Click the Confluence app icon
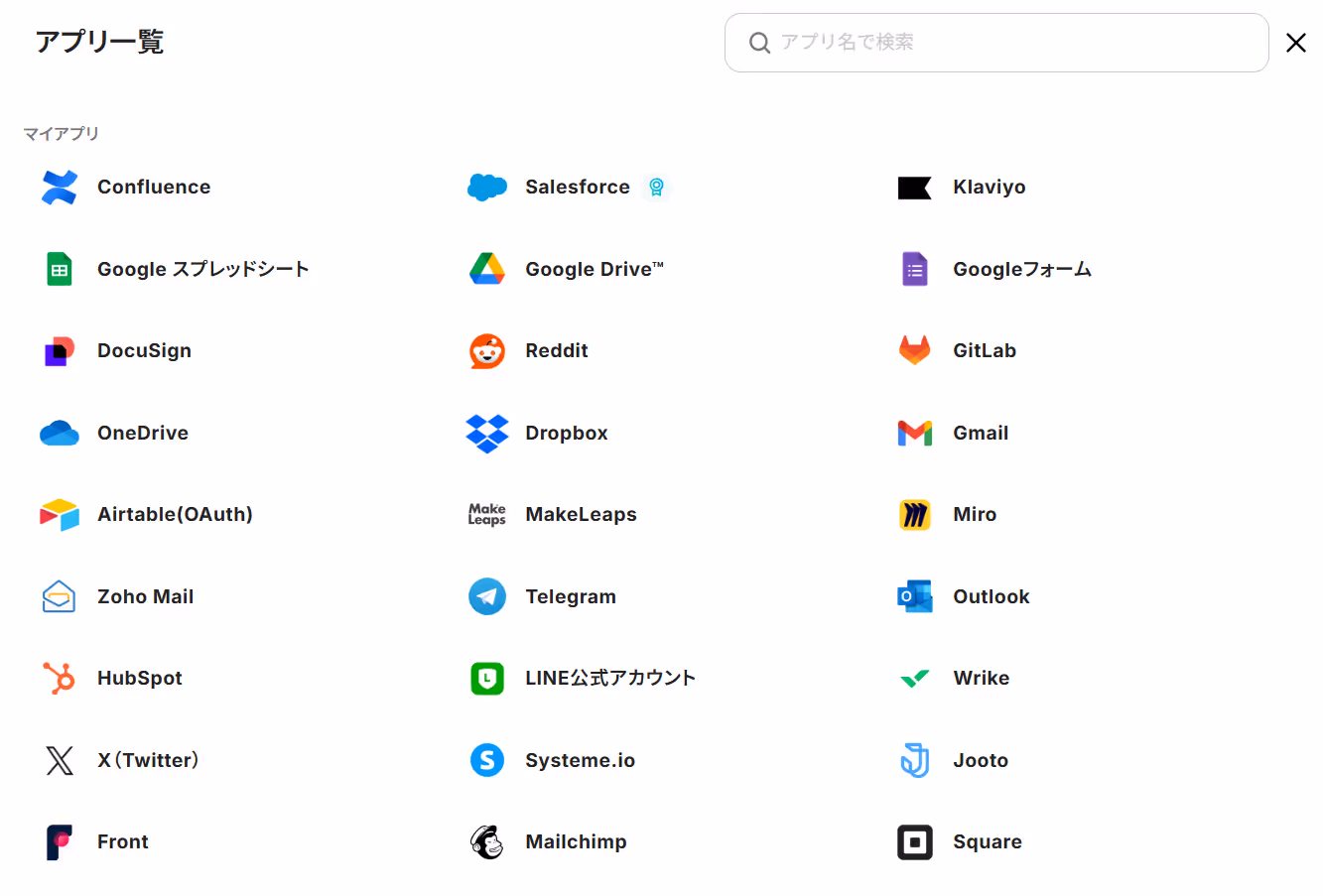The image size is (1323, 896). coord(60,188)
